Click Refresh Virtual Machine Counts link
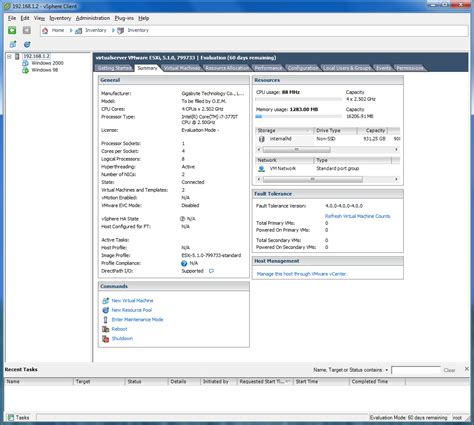 (x=357, y=216)
